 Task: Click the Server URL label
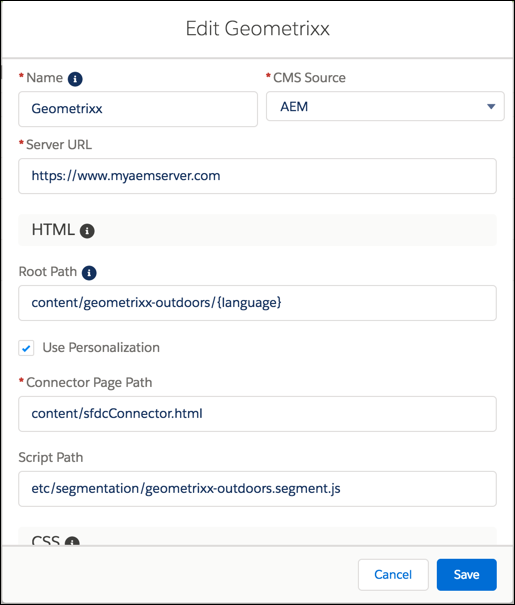[59, 145]
